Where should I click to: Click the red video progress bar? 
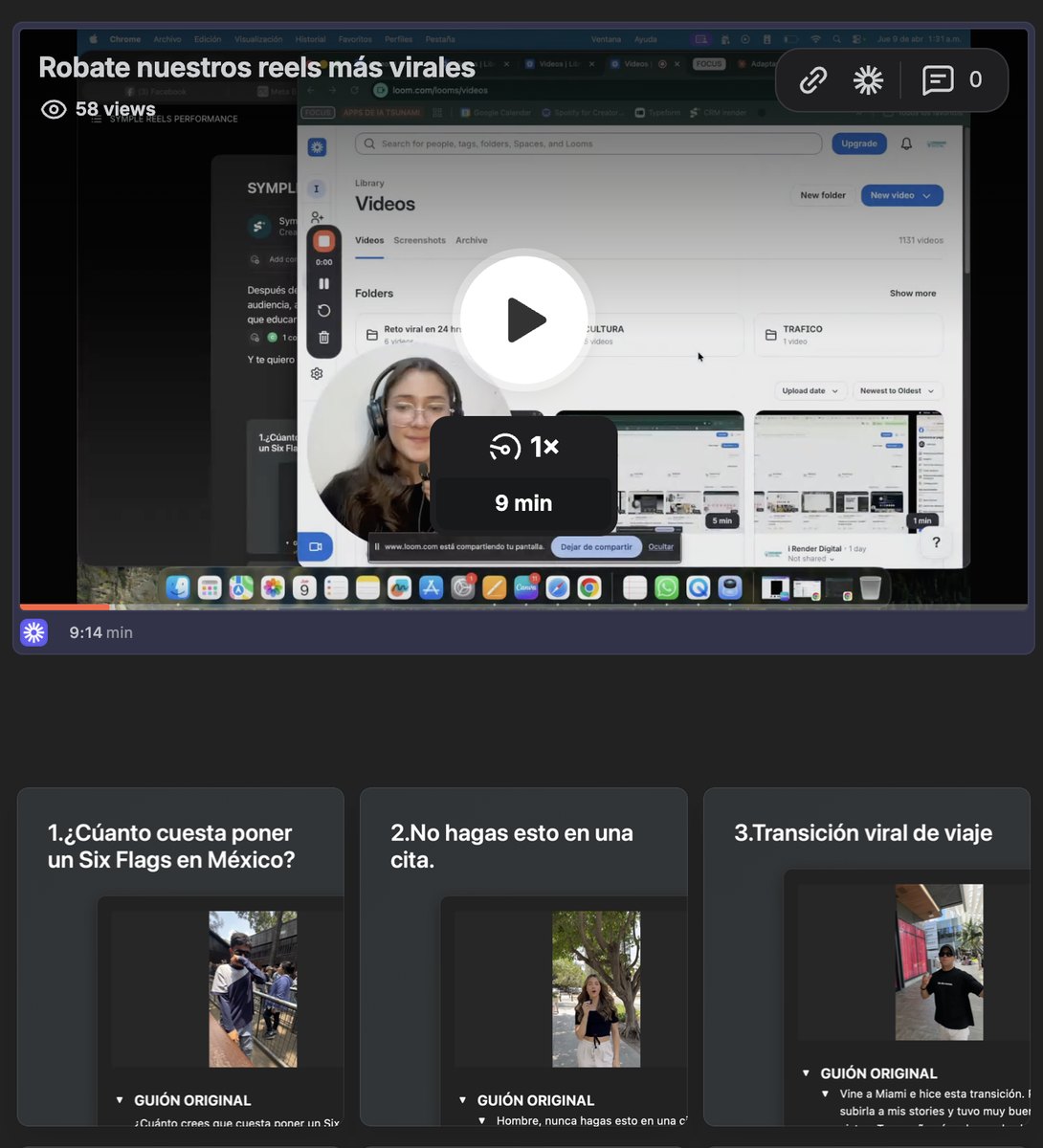tap(64, 607)
